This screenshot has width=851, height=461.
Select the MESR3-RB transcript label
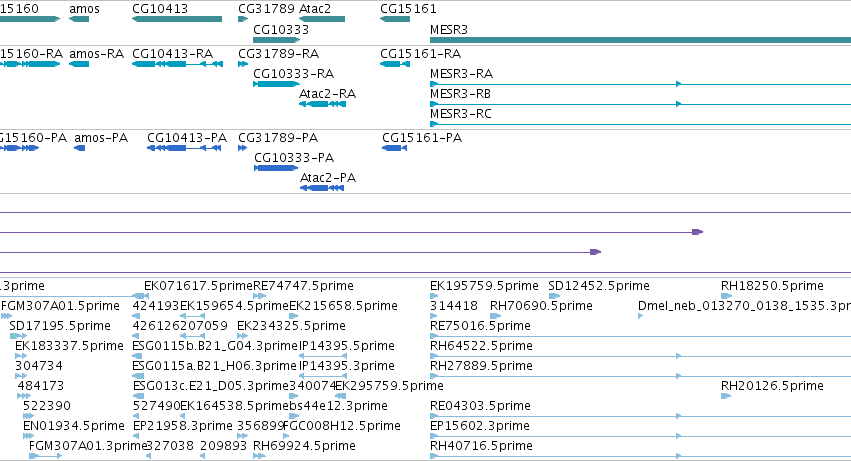click(460, 94)
